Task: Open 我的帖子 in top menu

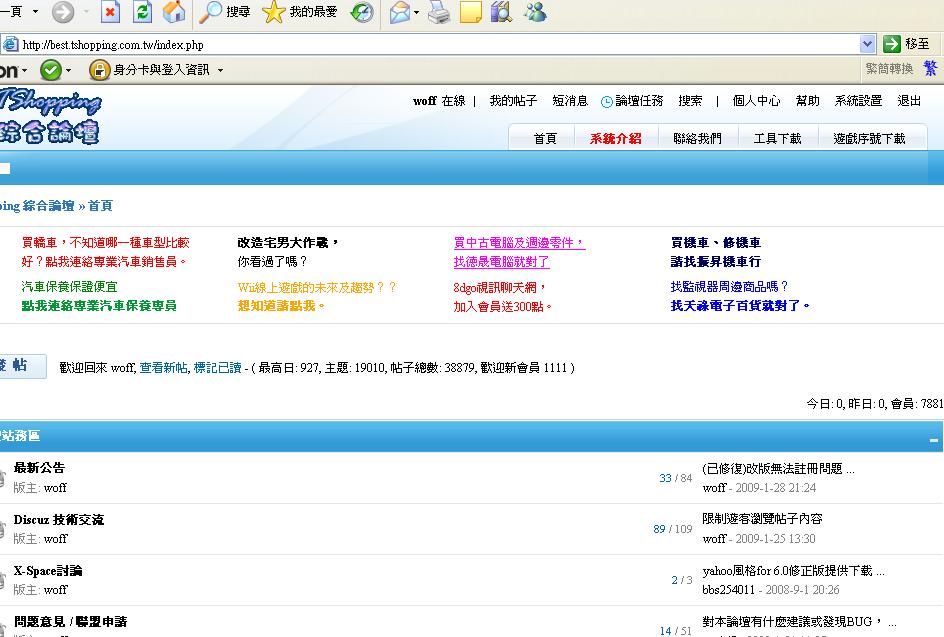Action: click(513, 101)
